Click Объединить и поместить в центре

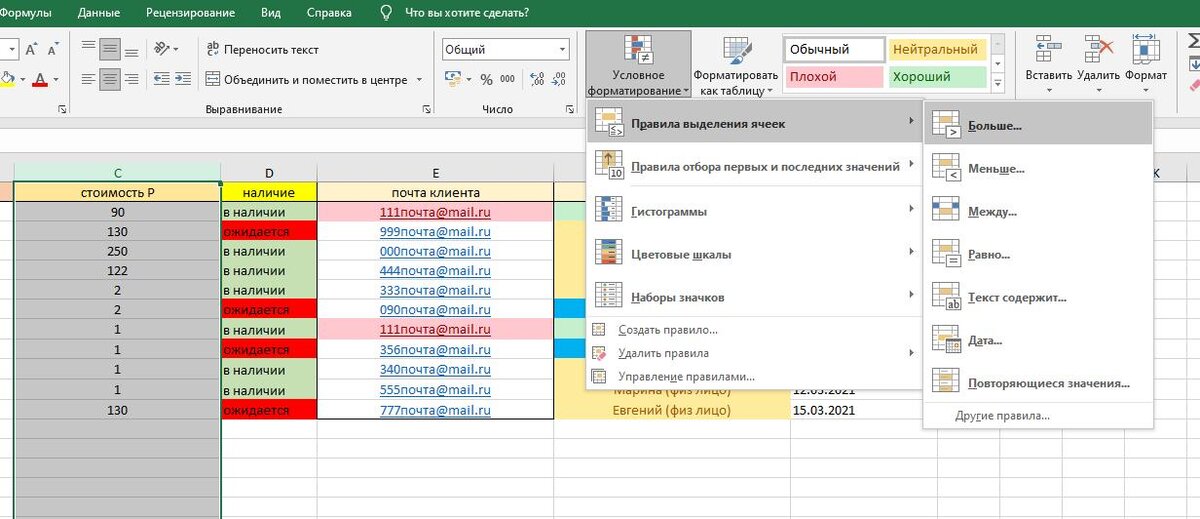click(307, 79)
